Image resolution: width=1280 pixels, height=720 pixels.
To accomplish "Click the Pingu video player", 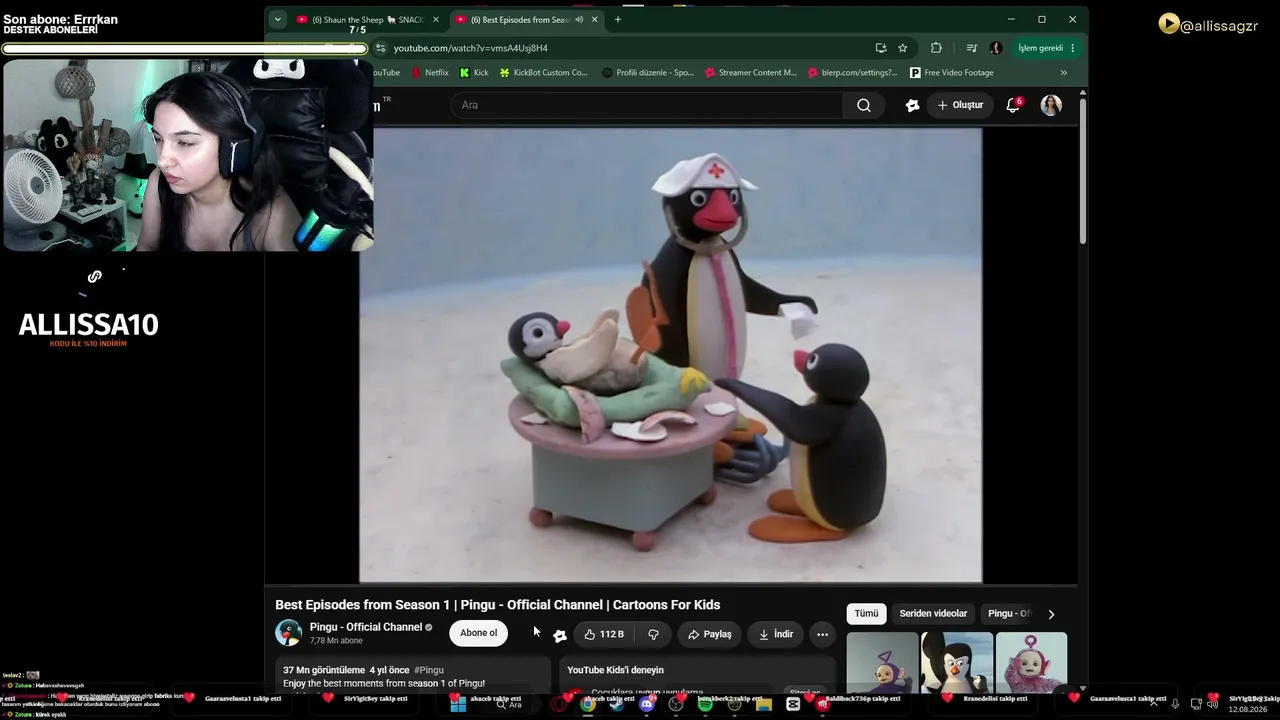I will (x=671, y=355).
